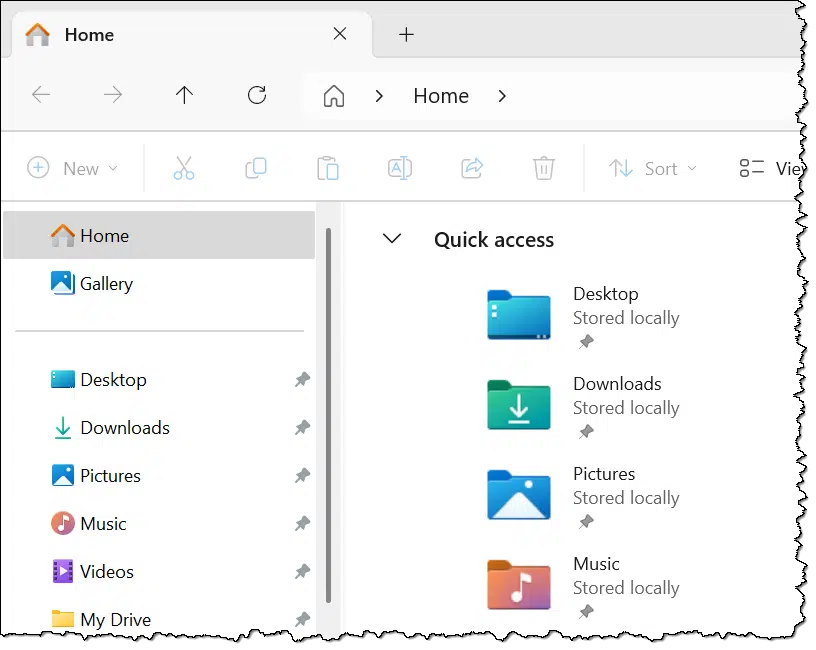This screenshot has width=816, height=650.
Task: Click pin icon beside sidebar Downloads
Action: (x=302, y=427)
